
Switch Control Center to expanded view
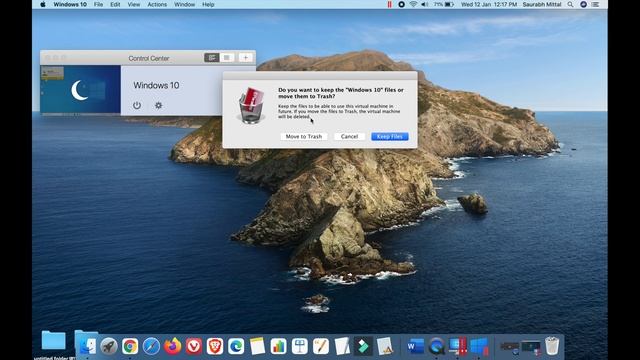click(211, 58)
